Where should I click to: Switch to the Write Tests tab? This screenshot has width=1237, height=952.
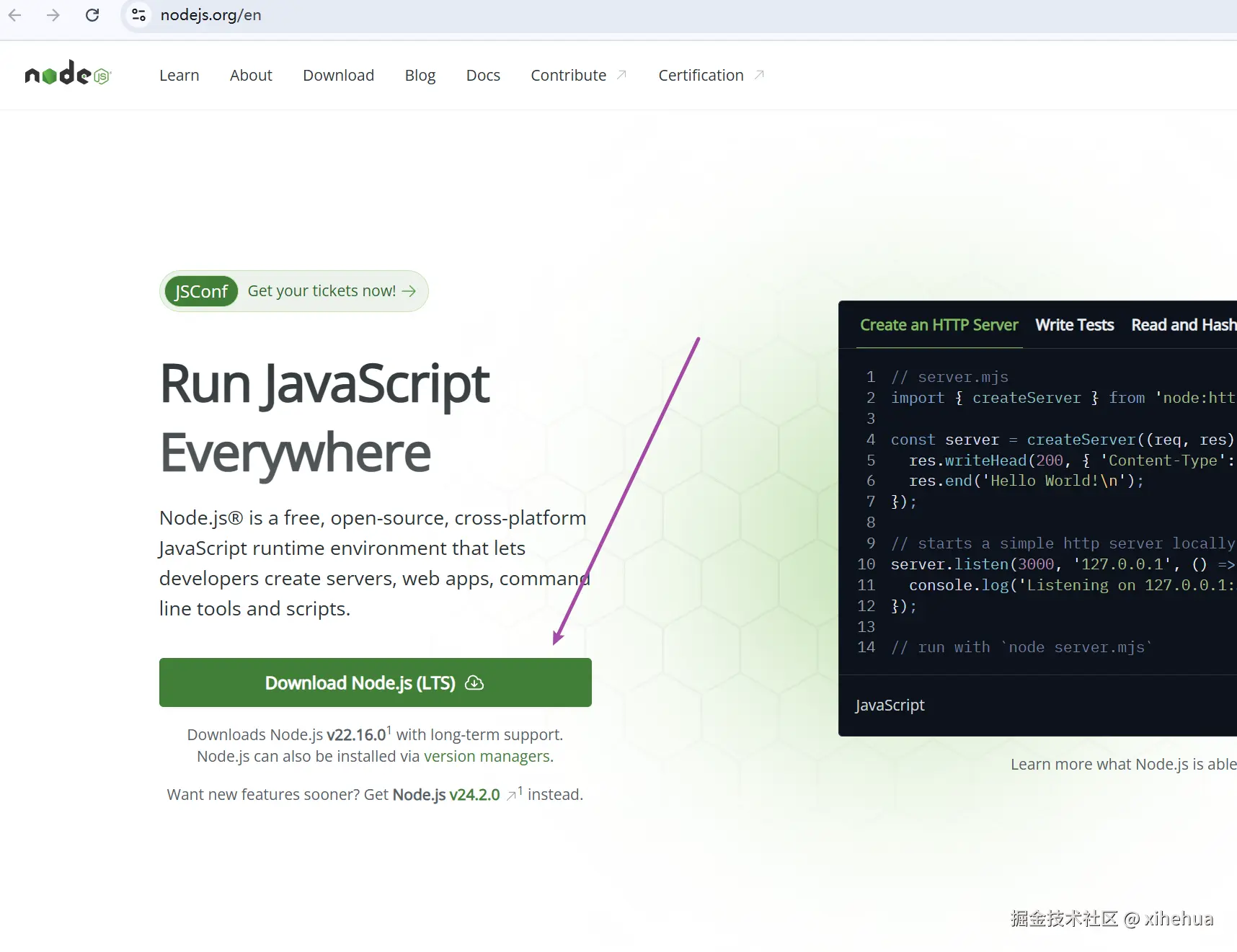pos(1075,325)
